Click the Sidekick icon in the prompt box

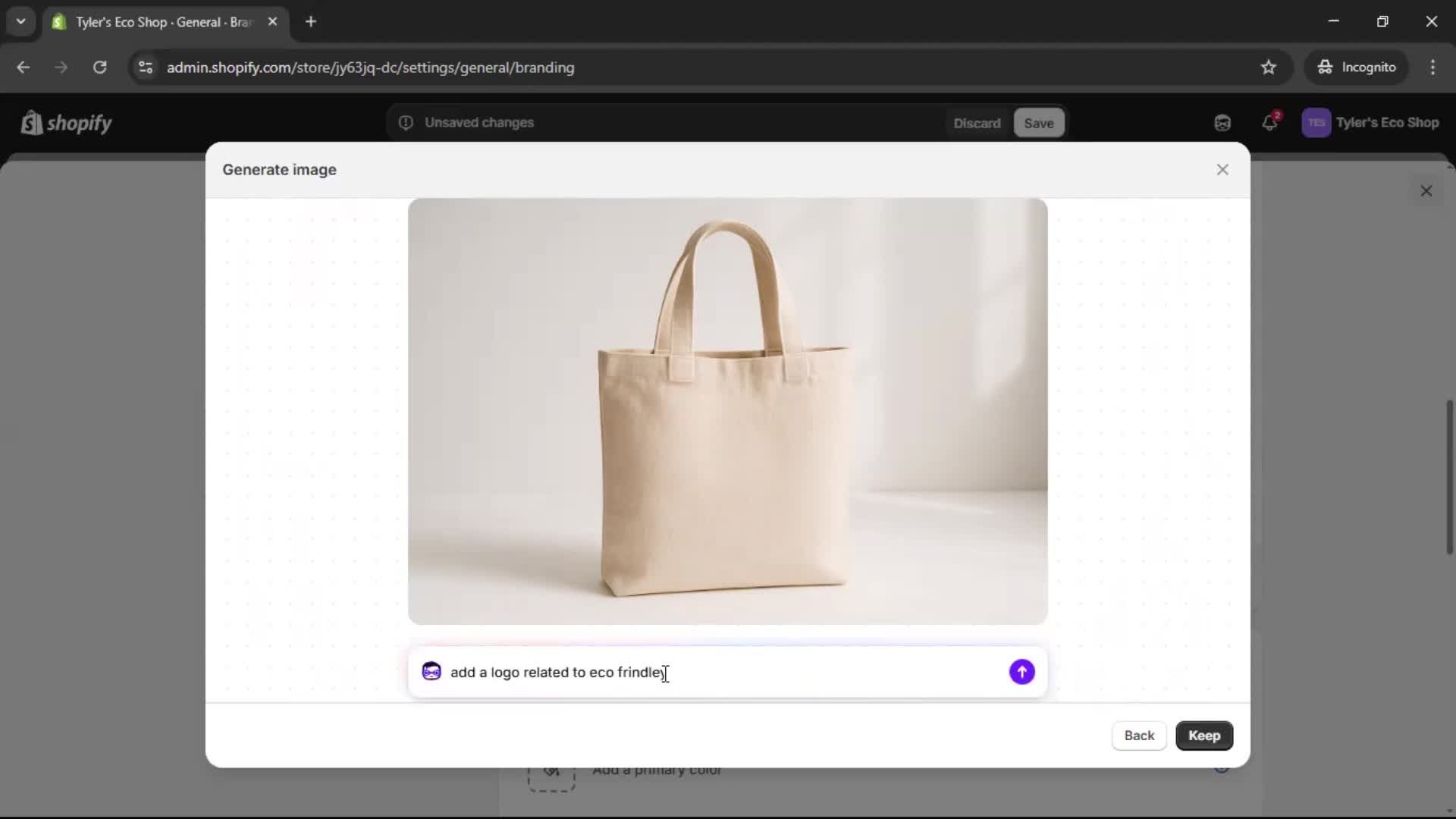pyautogui.click(x=431, y=672)
